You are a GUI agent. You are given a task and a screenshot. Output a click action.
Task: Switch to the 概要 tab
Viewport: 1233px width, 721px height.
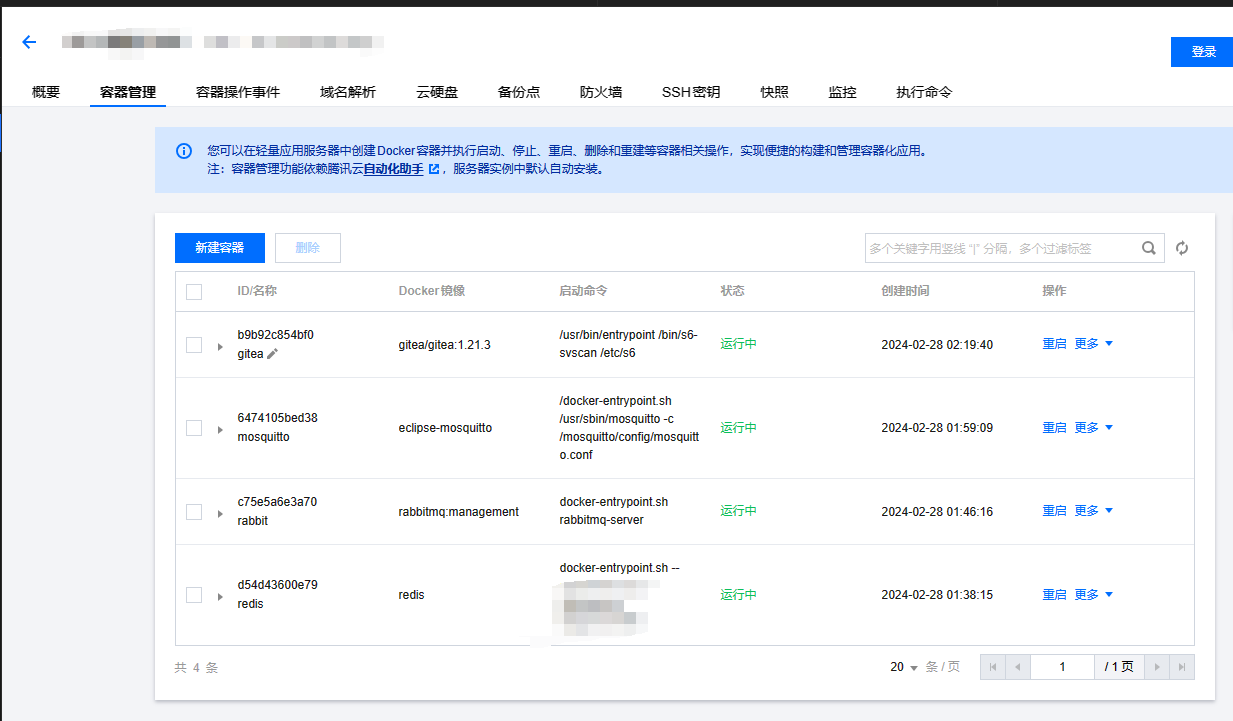coord(46,92)
